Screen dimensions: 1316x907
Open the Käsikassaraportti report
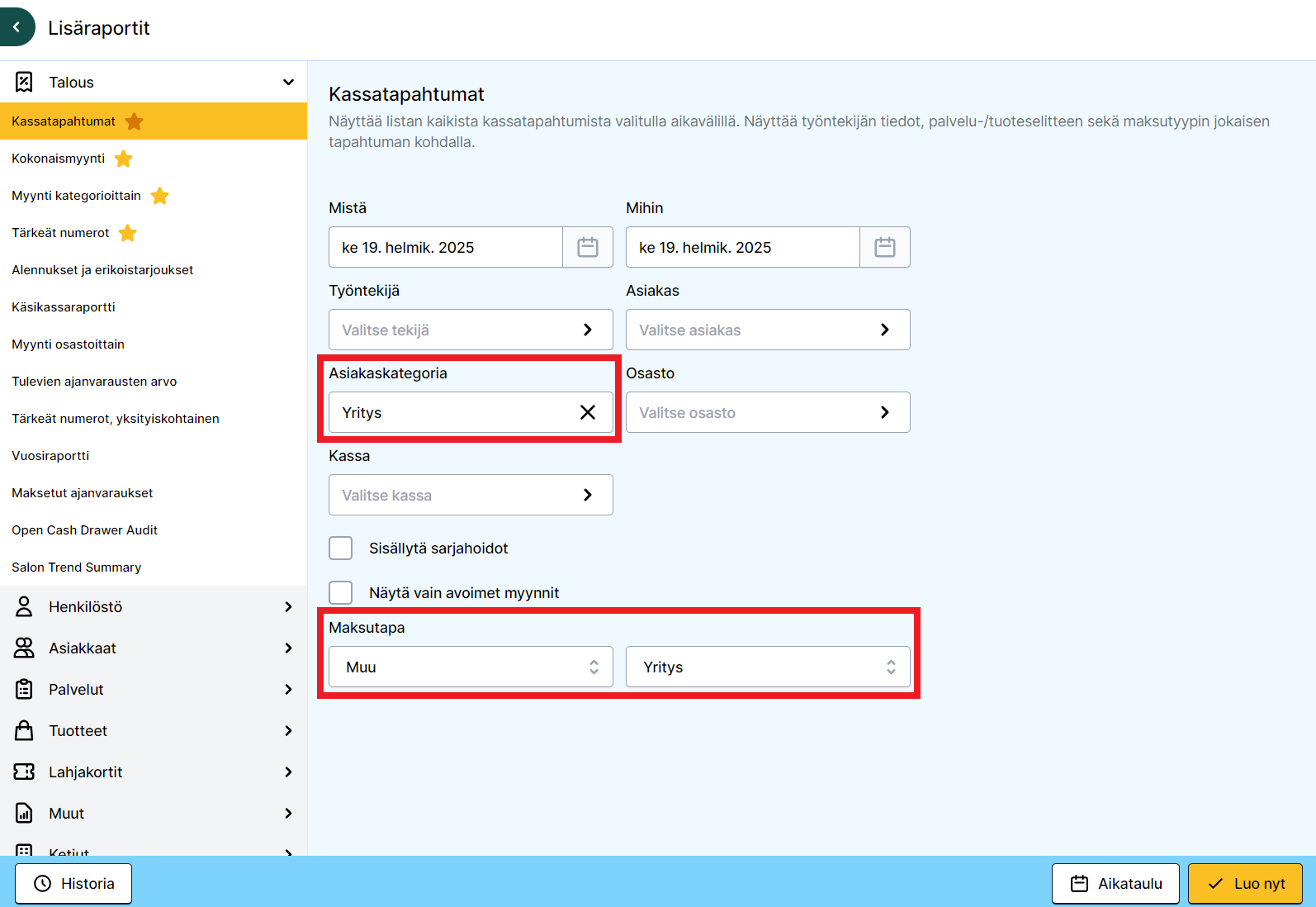pos(154,307)
